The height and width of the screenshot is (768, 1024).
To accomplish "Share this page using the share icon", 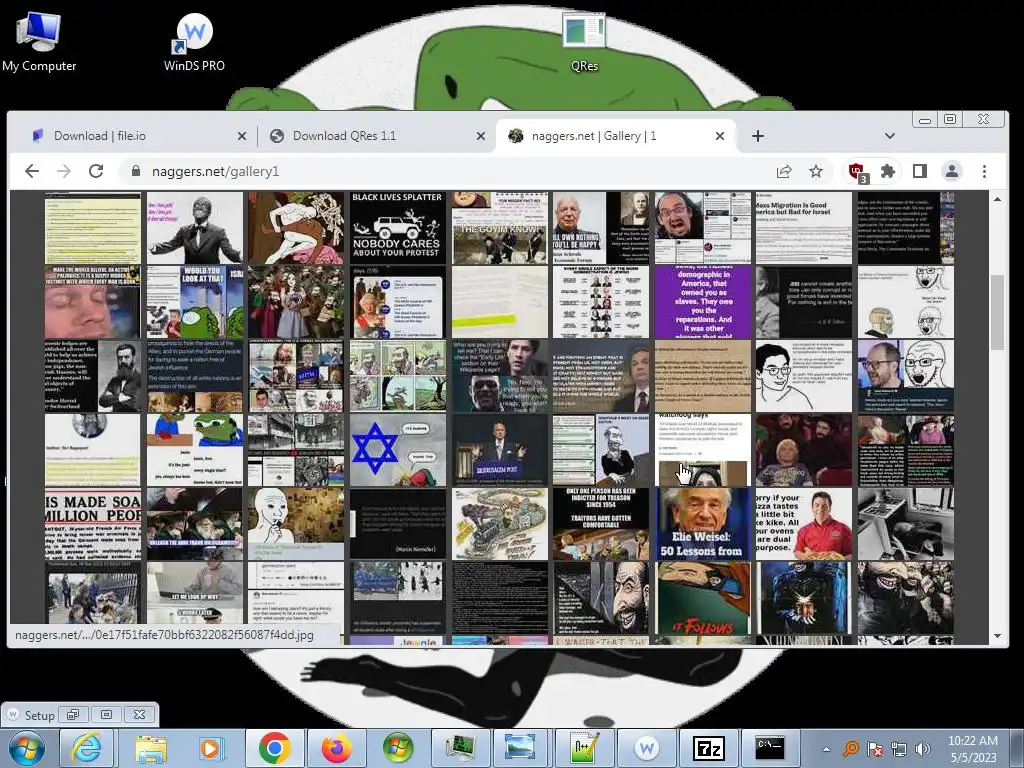I will point(784,171).
